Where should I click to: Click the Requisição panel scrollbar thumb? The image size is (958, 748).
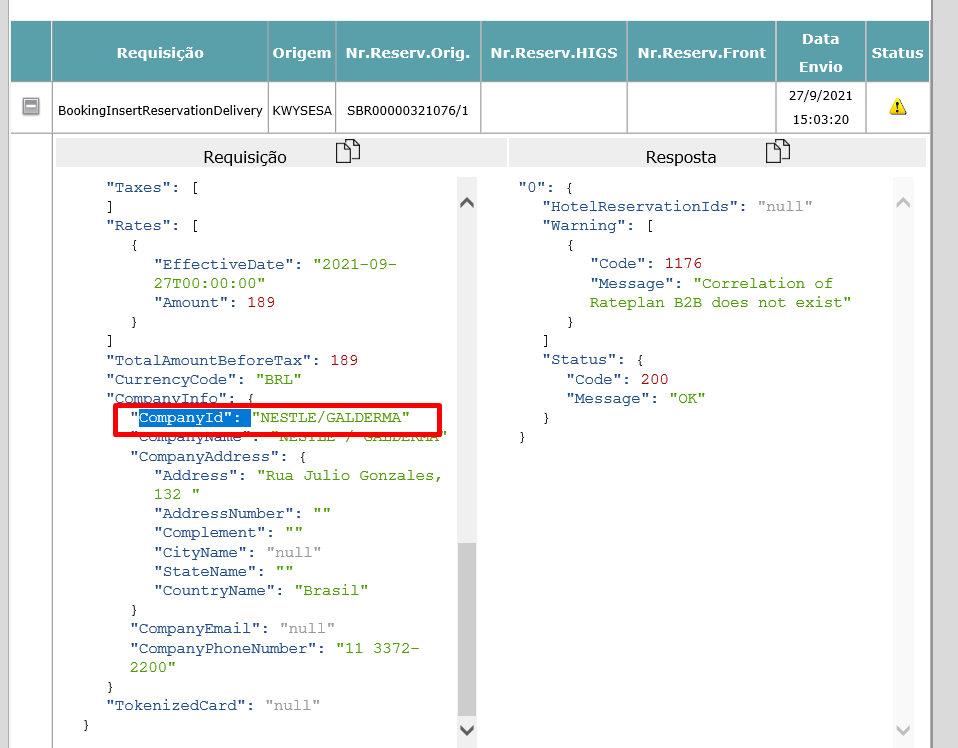point(467,629)
